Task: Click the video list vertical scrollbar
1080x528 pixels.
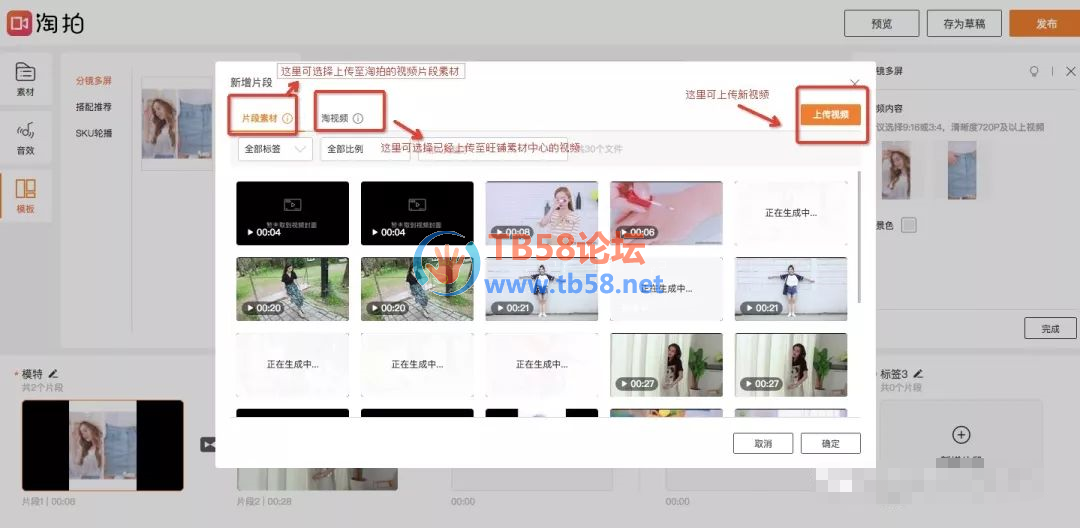Action: point(861,240)
